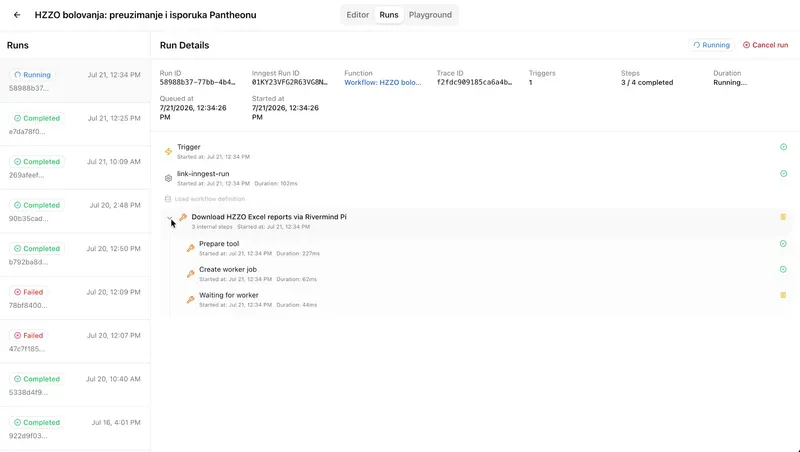Switch to the Editor tab
Viewport: 800px width, 452px height.
point(357,15)
